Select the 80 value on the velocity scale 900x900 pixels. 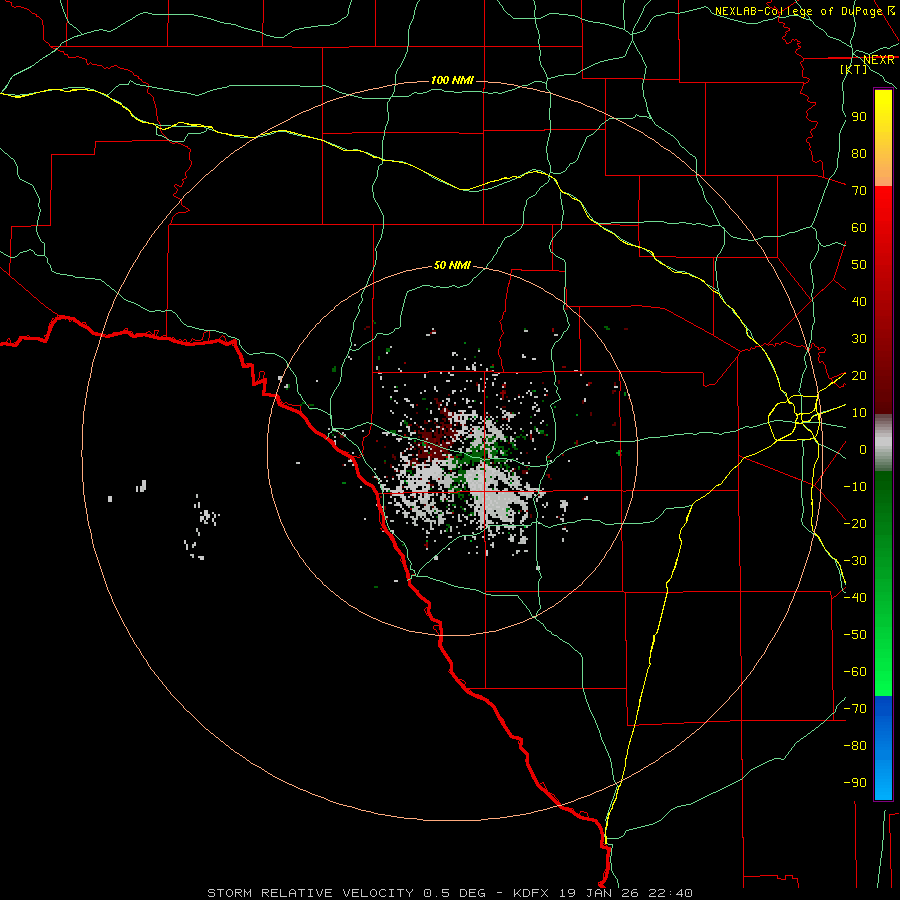click(x=859, y=154)
